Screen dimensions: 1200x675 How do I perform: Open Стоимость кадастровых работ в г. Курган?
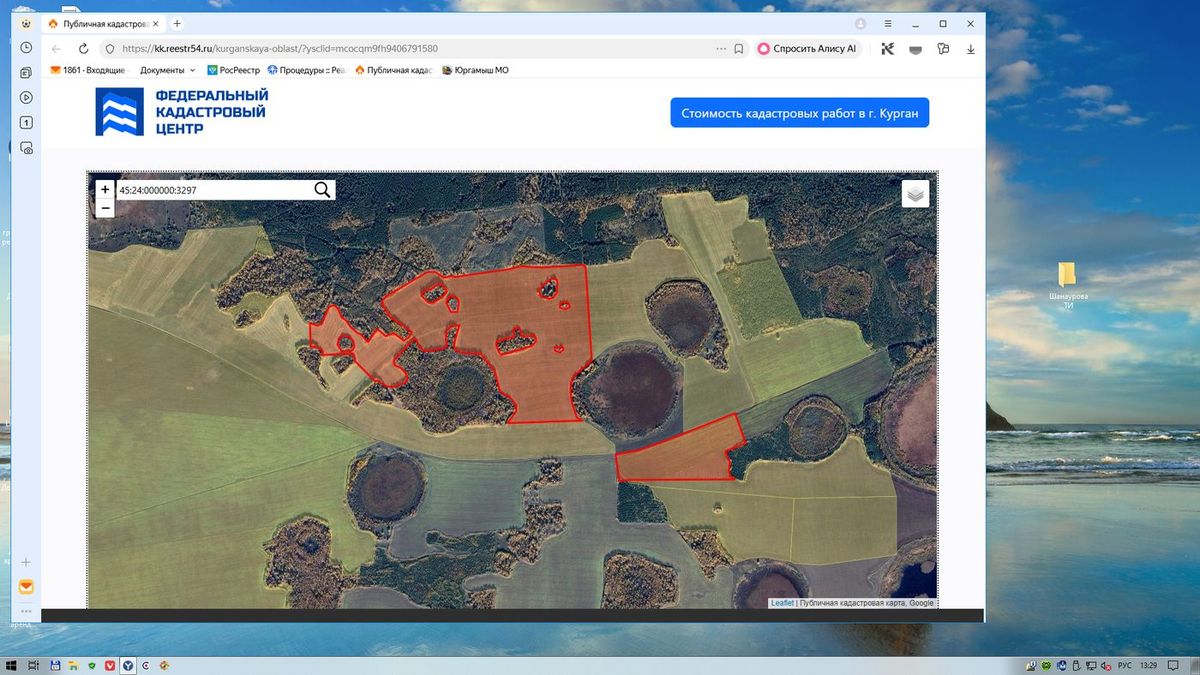[x=799, y=113]
